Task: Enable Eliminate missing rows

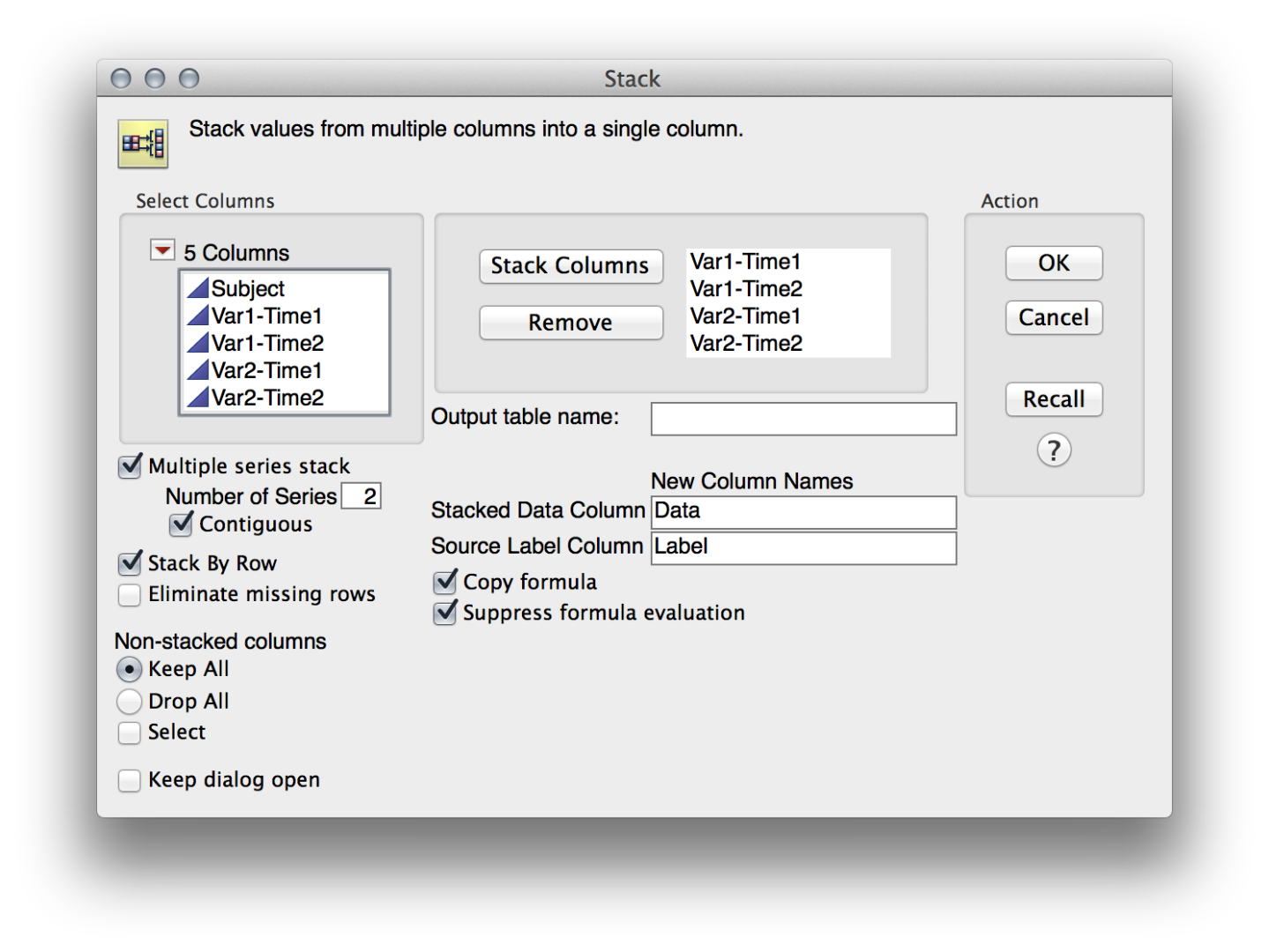Action: click(129, 594)
